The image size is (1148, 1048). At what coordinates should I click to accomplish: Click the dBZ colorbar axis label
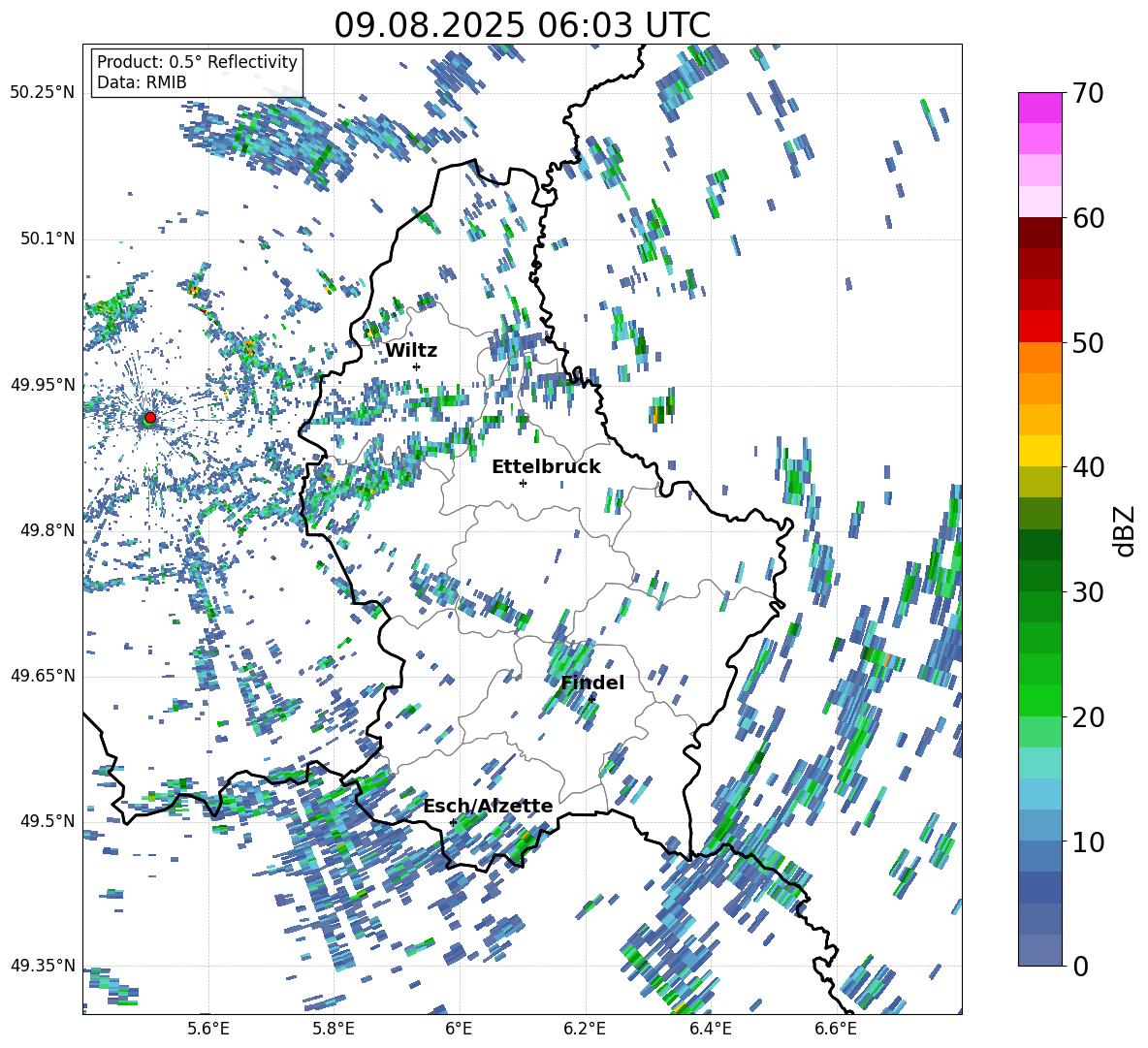1124,530
